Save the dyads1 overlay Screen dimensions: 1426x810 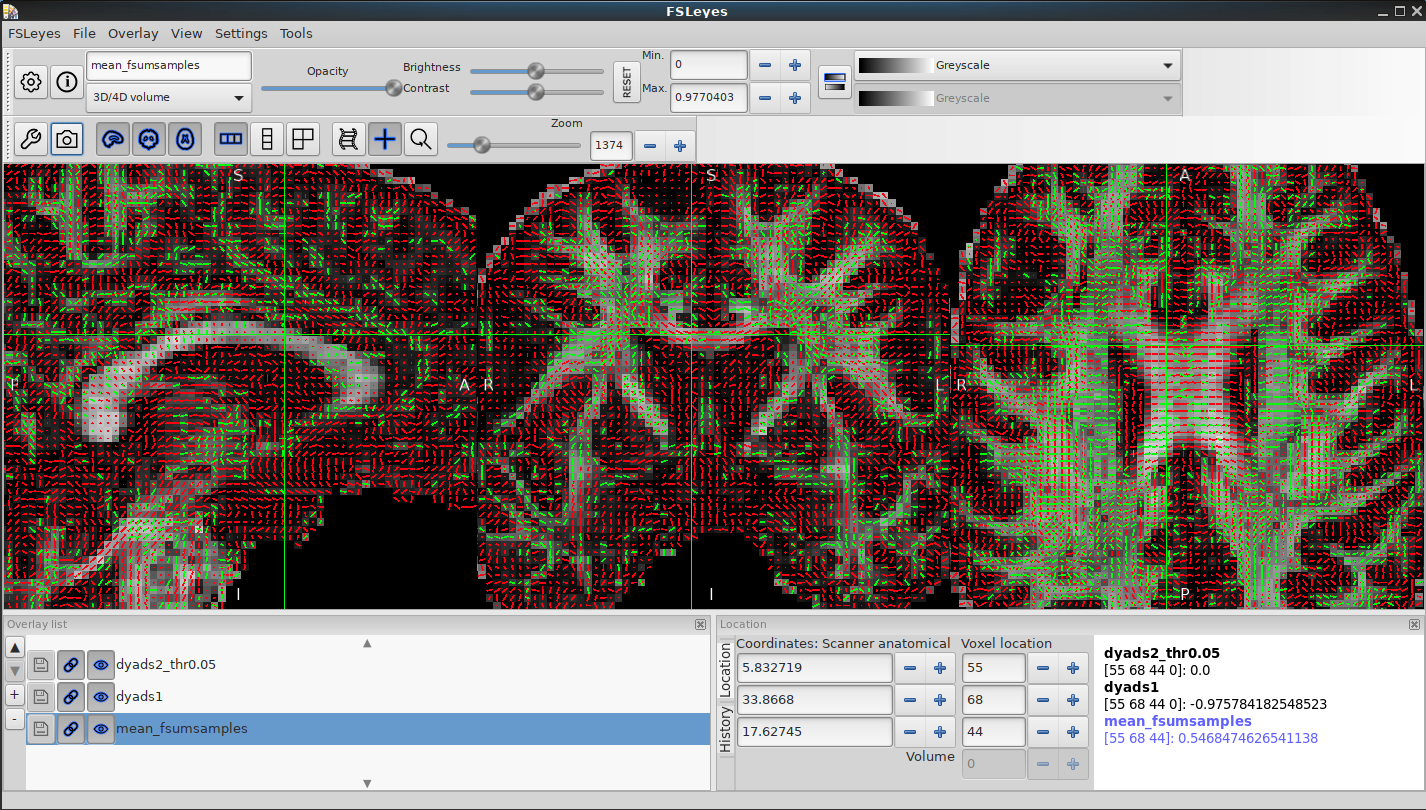pos(41,697)
